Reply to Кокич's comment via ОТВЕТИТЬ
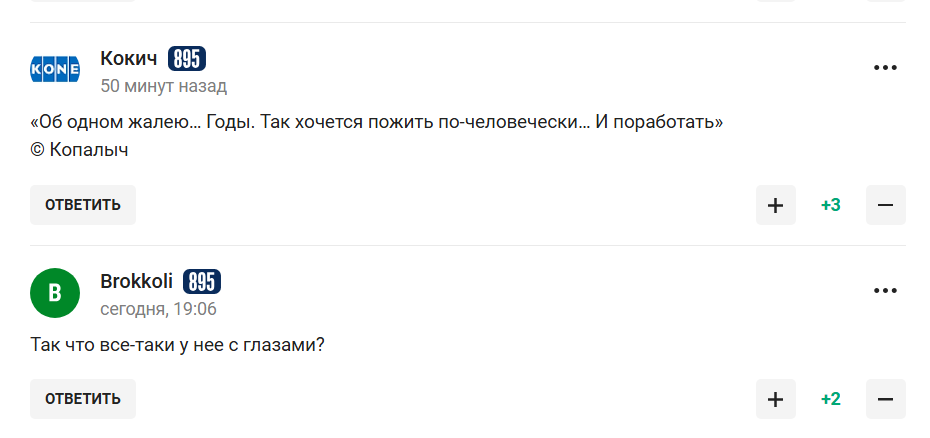 83,205
